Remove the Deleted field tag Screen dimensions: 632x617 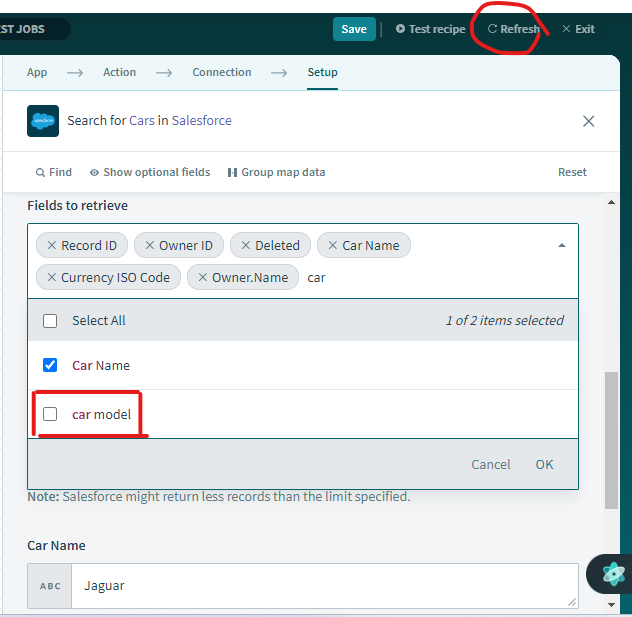[x=245, y=246]
